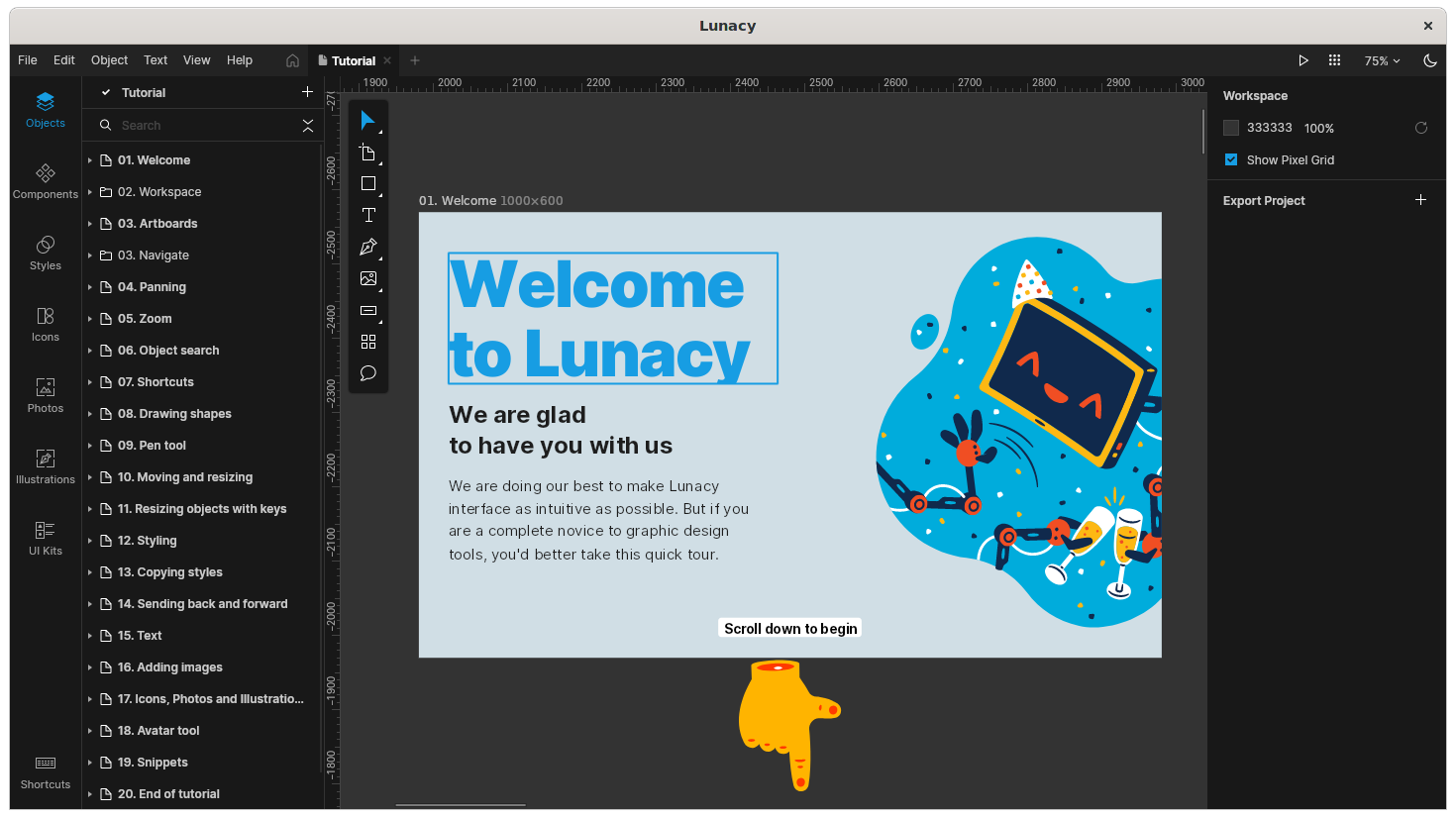Expand the 02. Workspace group
Screen dimensions: 1456x819
90,192
